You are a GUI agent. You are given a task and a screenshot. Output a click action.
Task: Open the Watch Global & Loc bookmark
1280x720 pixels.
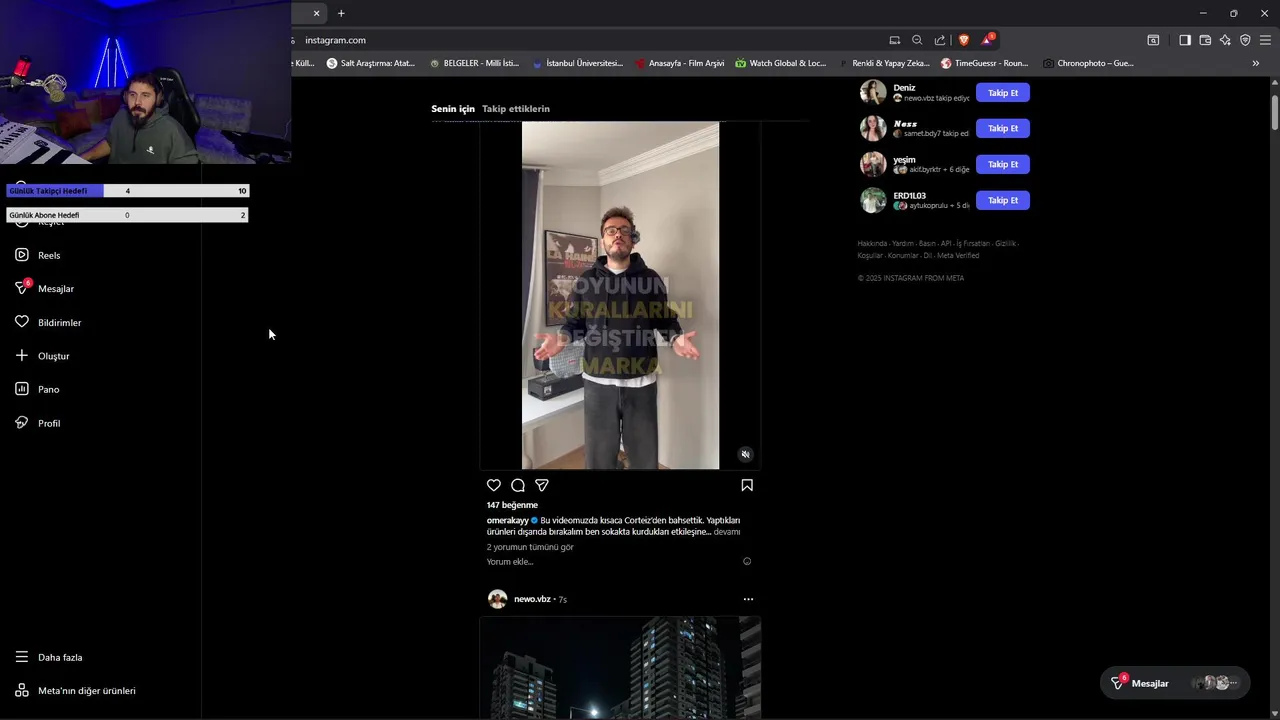tap(781, 63)
